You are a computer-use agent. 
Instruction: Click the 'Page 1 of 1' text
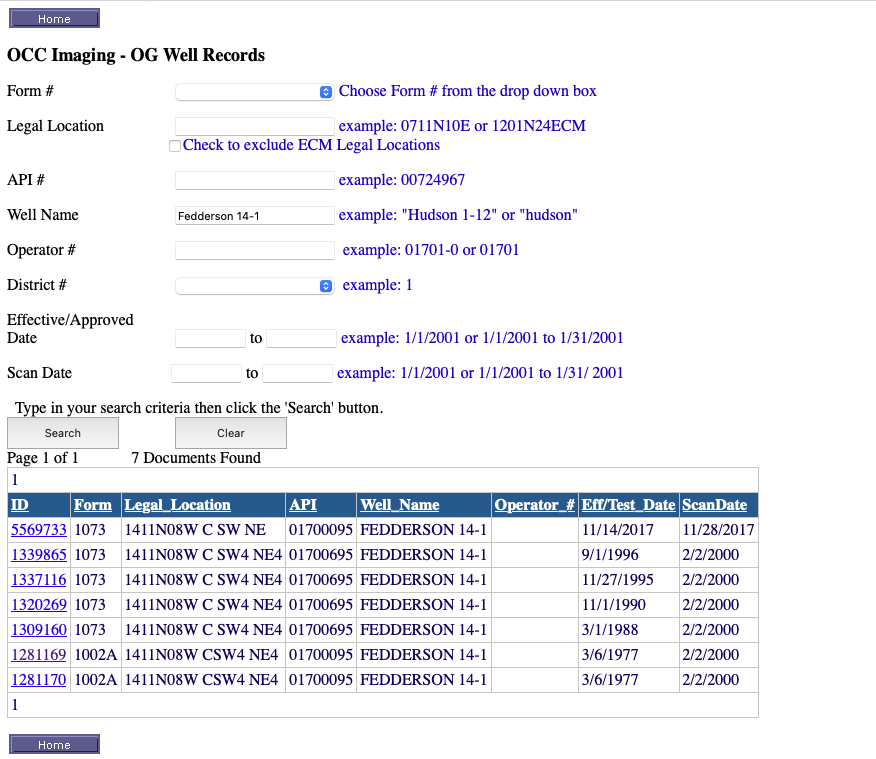pos(42,458)
